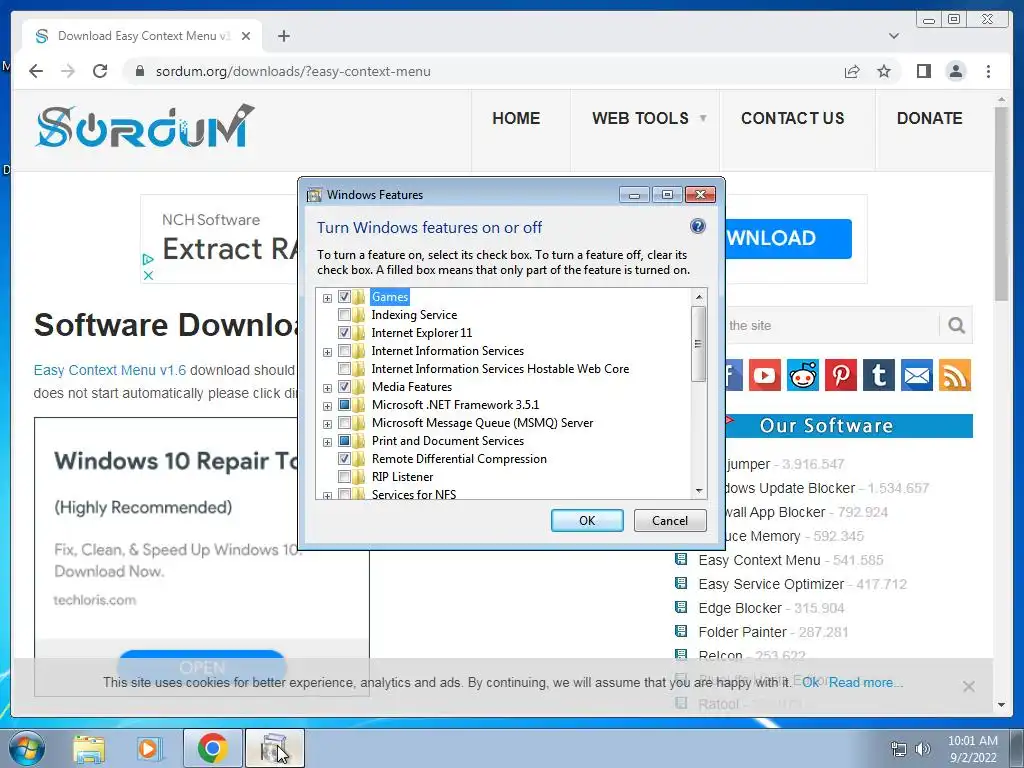1024x768 pixels.
Task: Expand the Media Features node
Action: (x=327, y=388)
